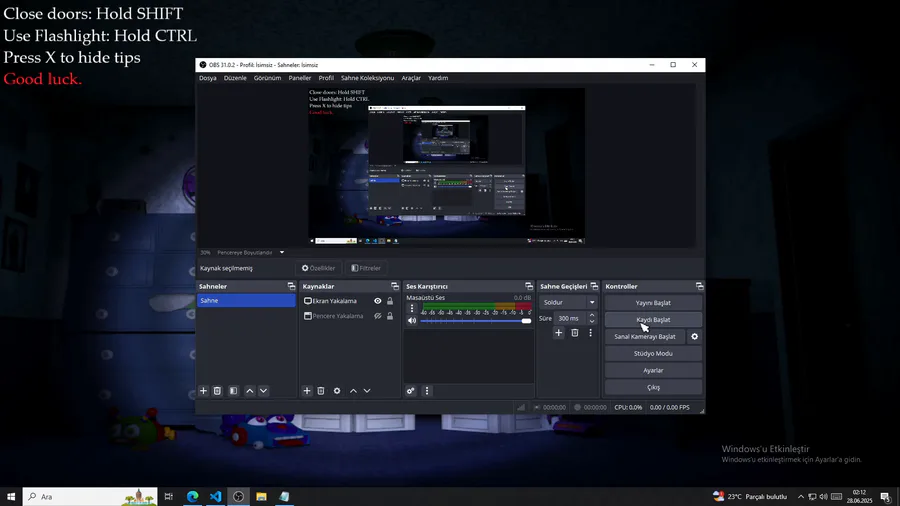Open the weather widget 23°C Parçalı bulutlu
The image size is (900, 506).
click(750, 497)
